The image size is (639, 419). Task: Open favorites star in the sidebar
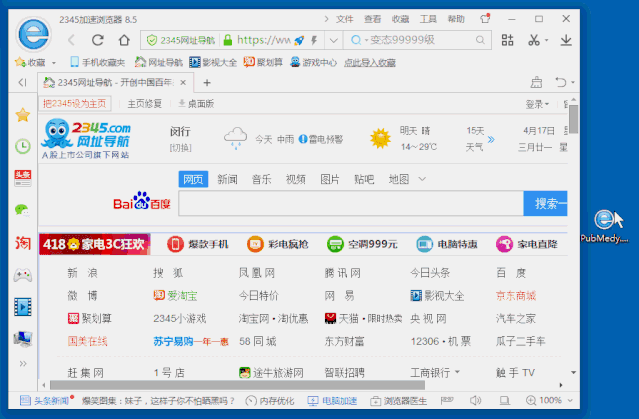[23, 115]
